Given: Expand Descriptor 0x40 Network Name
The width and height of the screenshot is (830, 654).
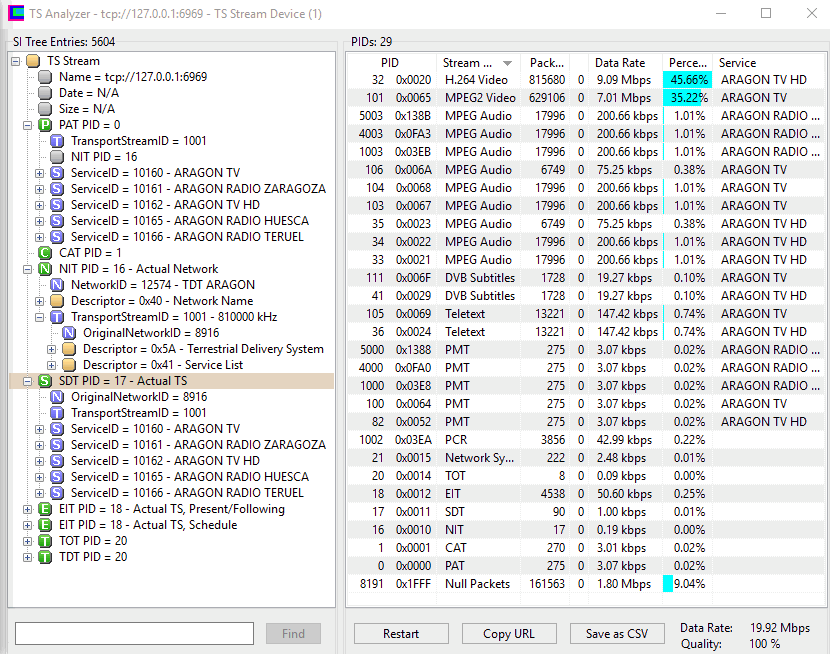Looking at the screenshot, I should pyautogui.click(x=40, y=301).
